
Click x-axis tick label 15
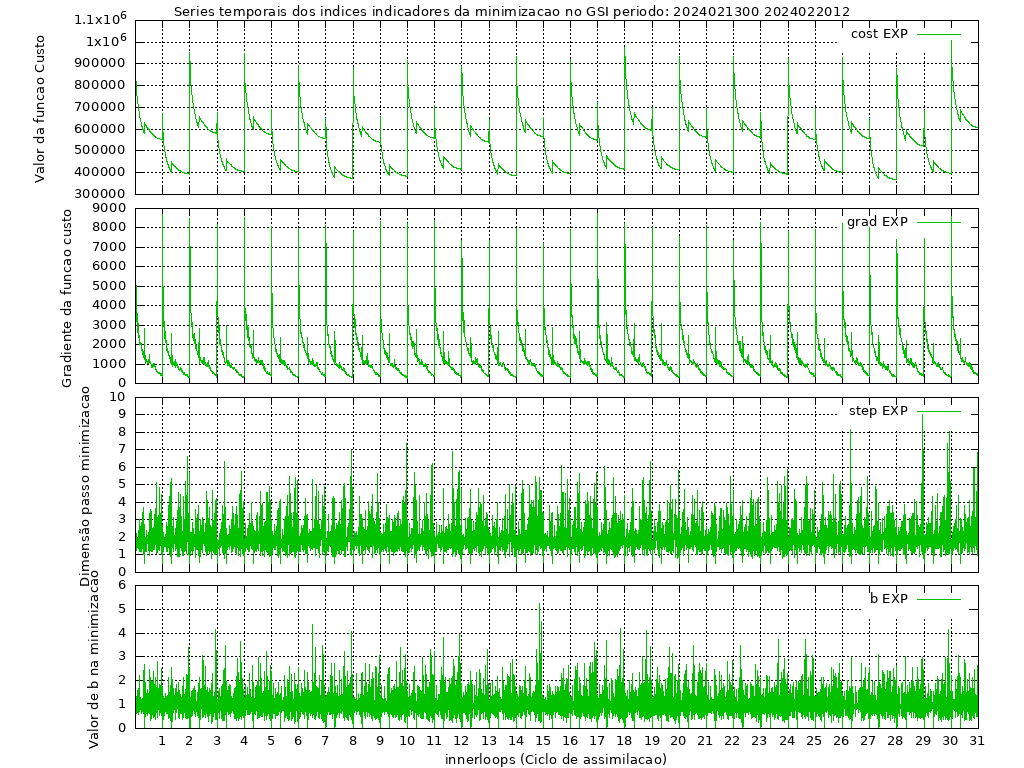tap(542, 741)
